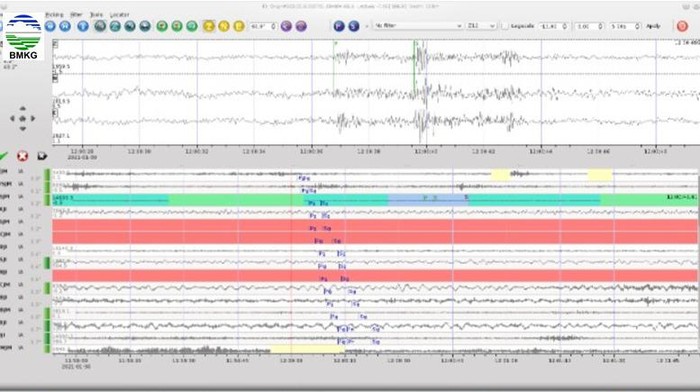Click stepper of the middle spectrogram spinbox
The image size is (700, 392).
600,26
